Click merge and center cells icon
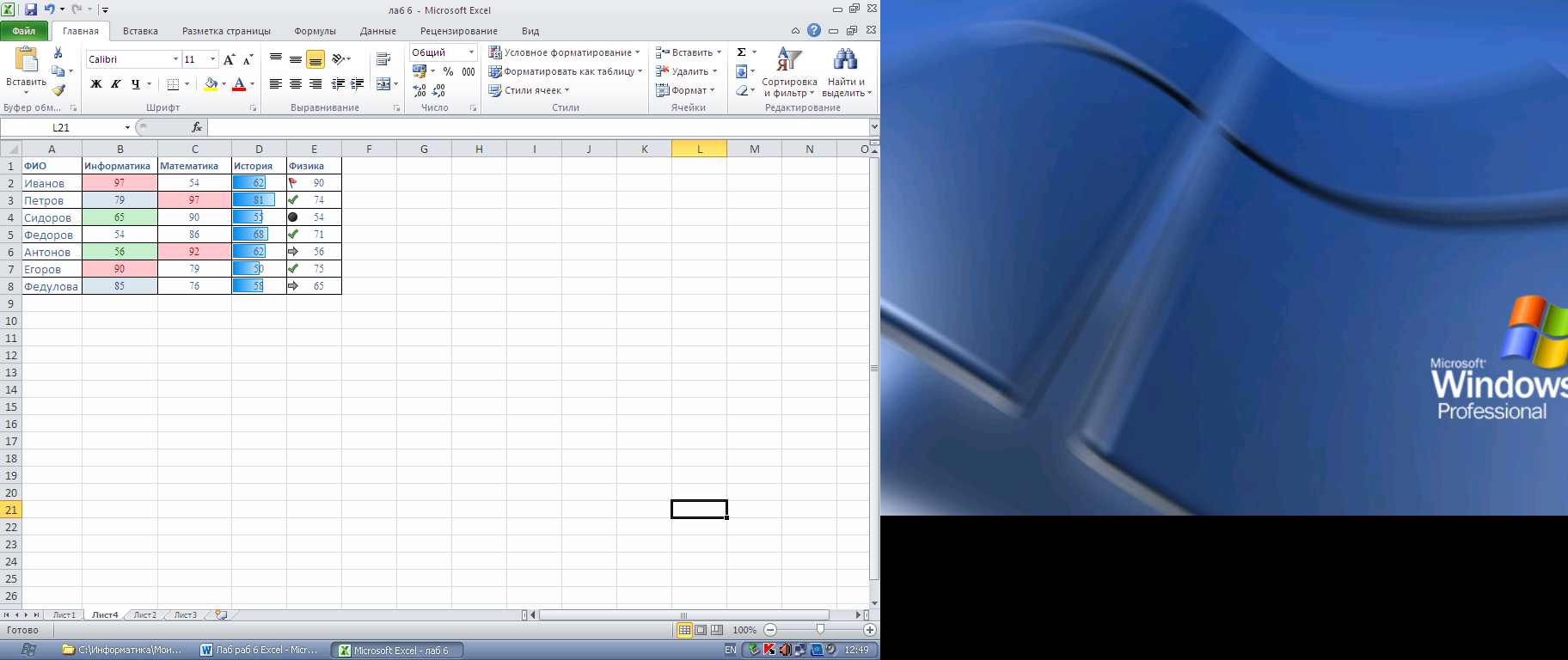 coord(383,84)
